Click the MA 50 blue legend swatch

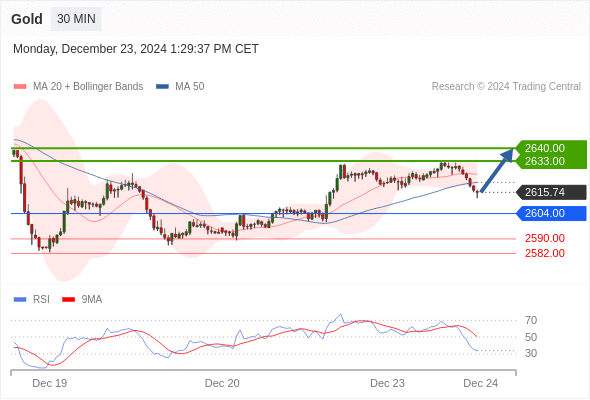click(162, 87)
